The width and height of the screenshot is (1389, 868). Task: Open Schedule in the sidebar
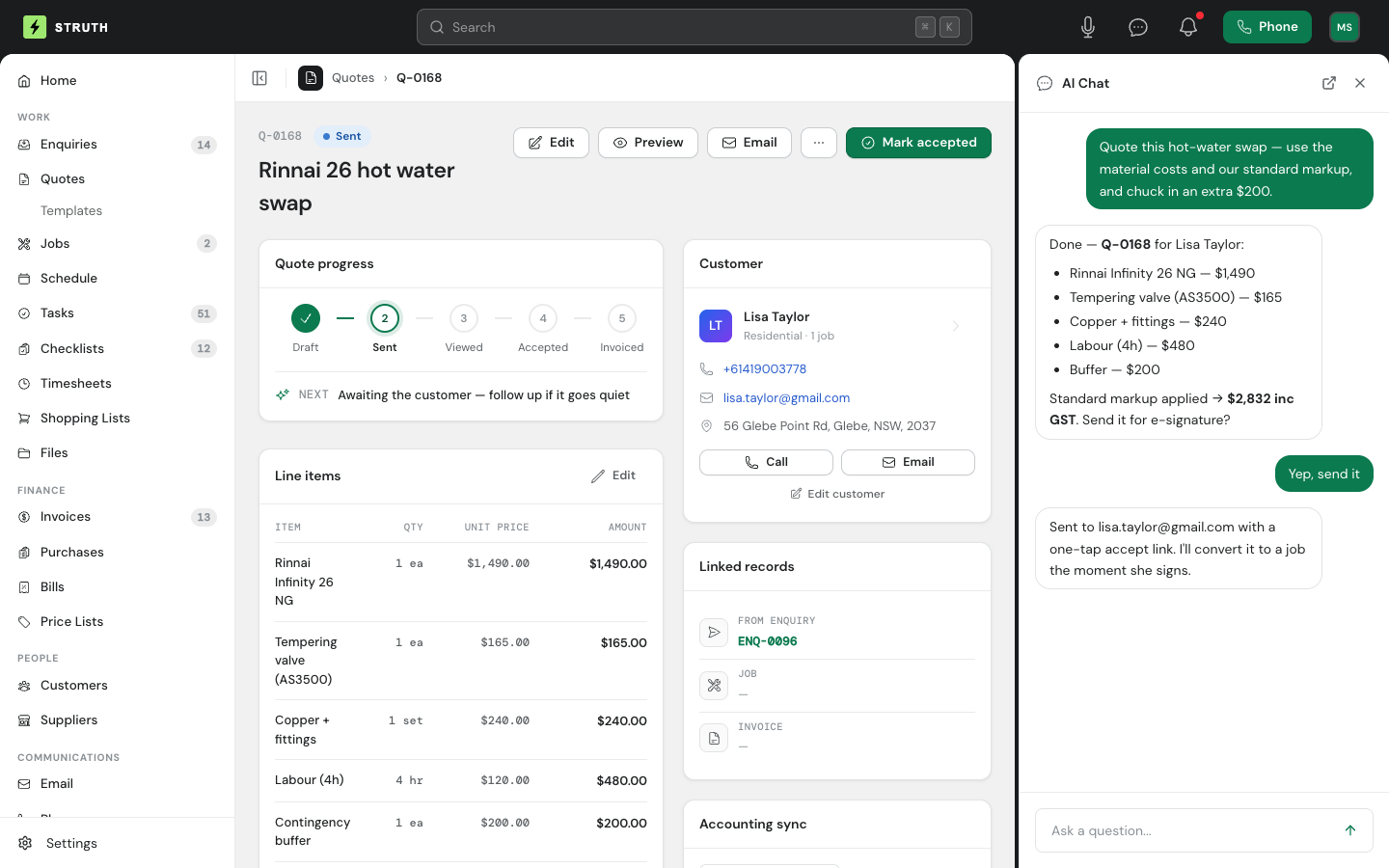[x=117, y=279]
